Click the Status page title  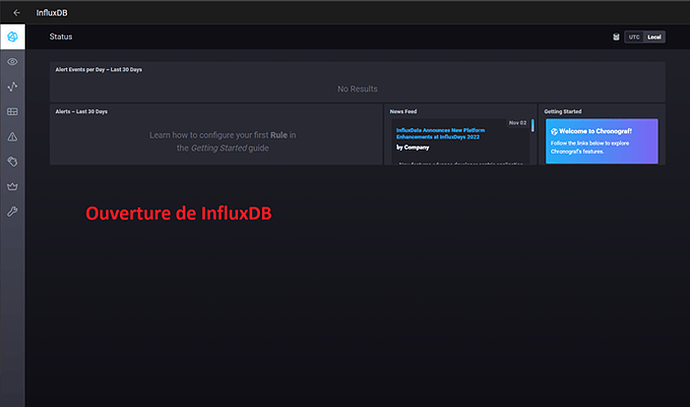point(61,37)
